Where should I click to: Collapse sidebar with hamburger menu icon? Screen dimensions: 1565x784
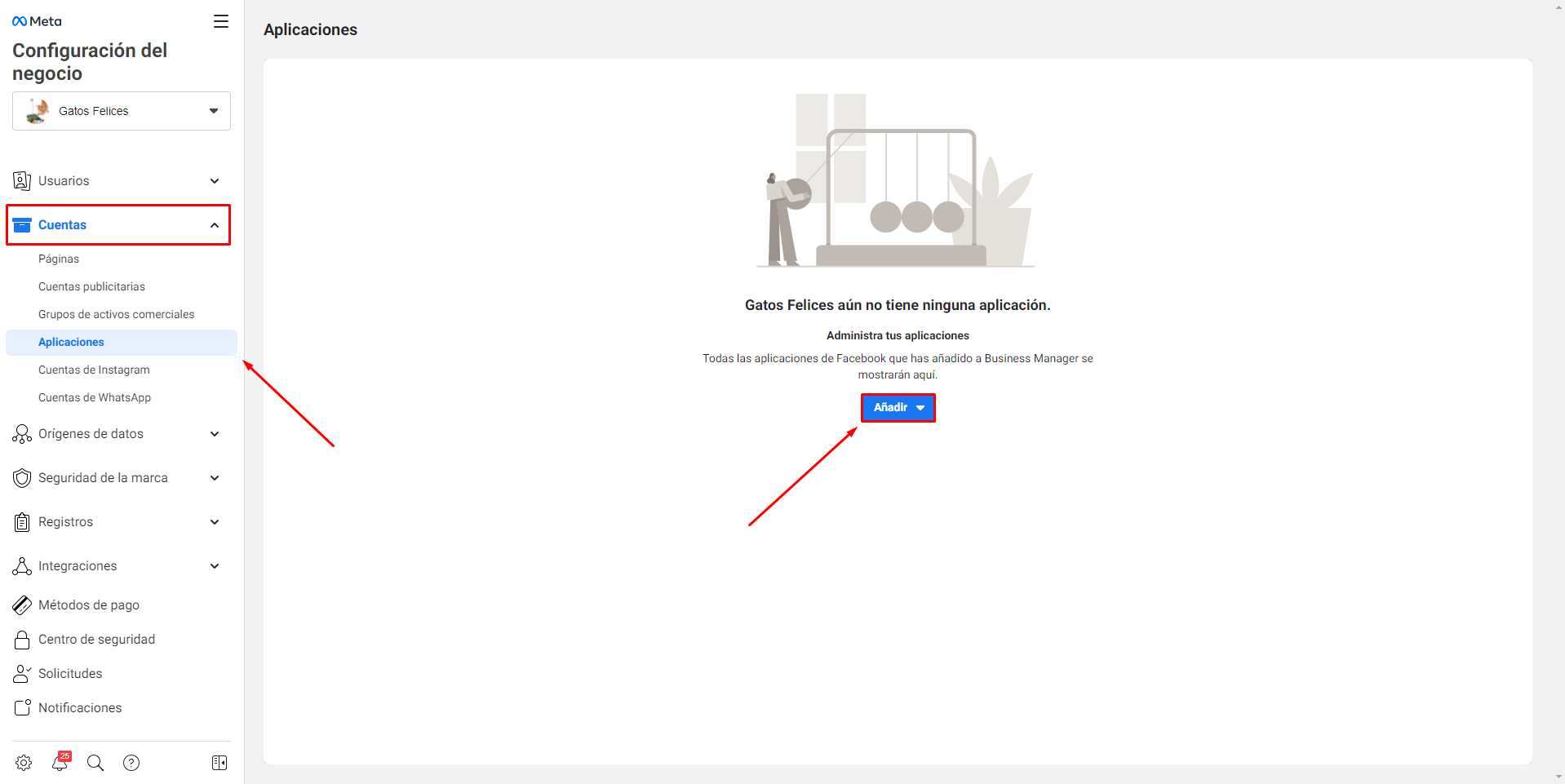(x=220, y=21)
